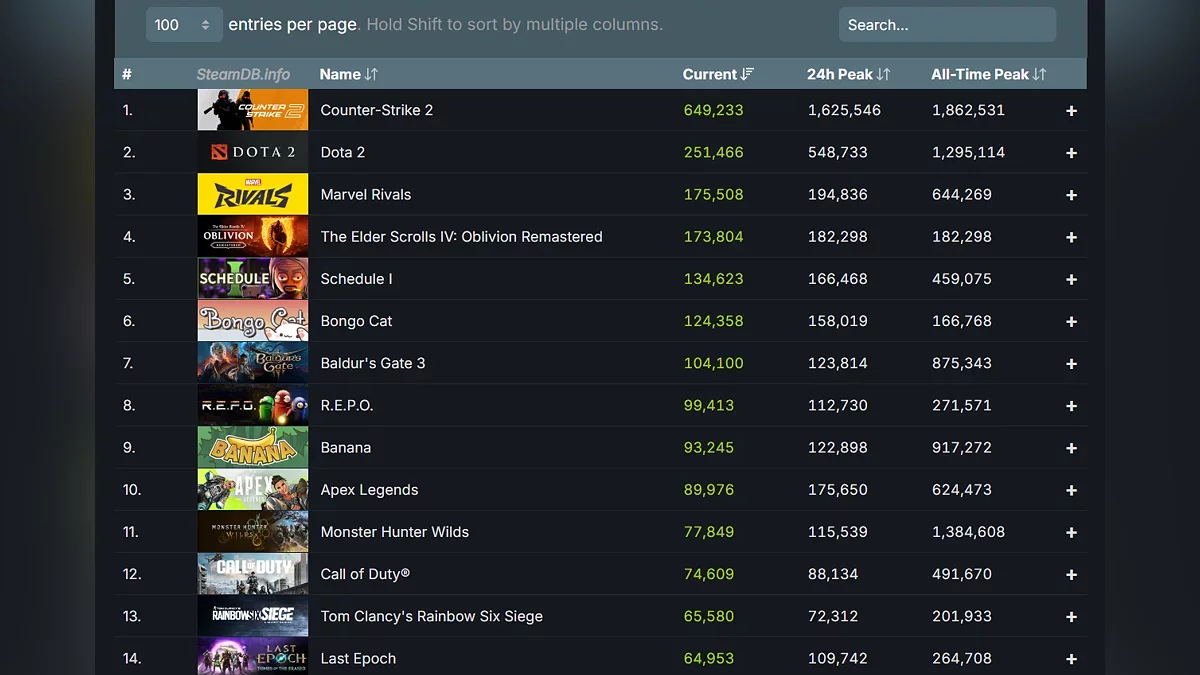Image resolution: width=1200 pixels, height=675 pixels.
Task: Open the Last Epoch thumbnail image
Action: point(253,656)
